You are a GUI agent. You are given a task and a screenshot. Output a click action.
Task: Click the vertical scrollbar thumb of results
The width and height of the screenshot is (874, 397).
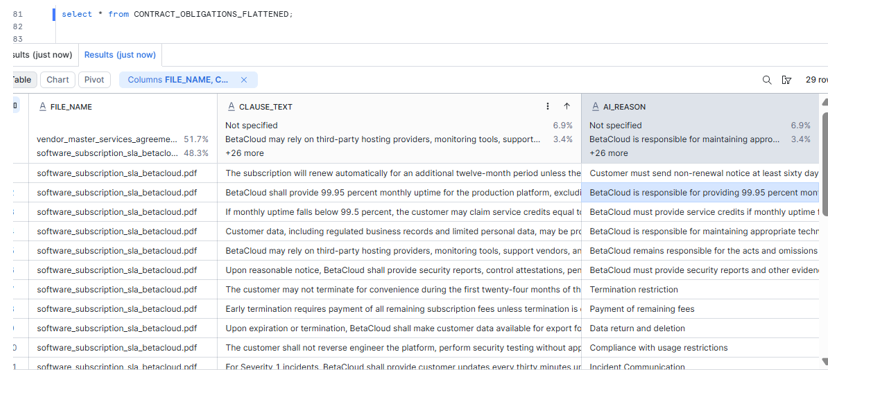click(x=825, y=164)
